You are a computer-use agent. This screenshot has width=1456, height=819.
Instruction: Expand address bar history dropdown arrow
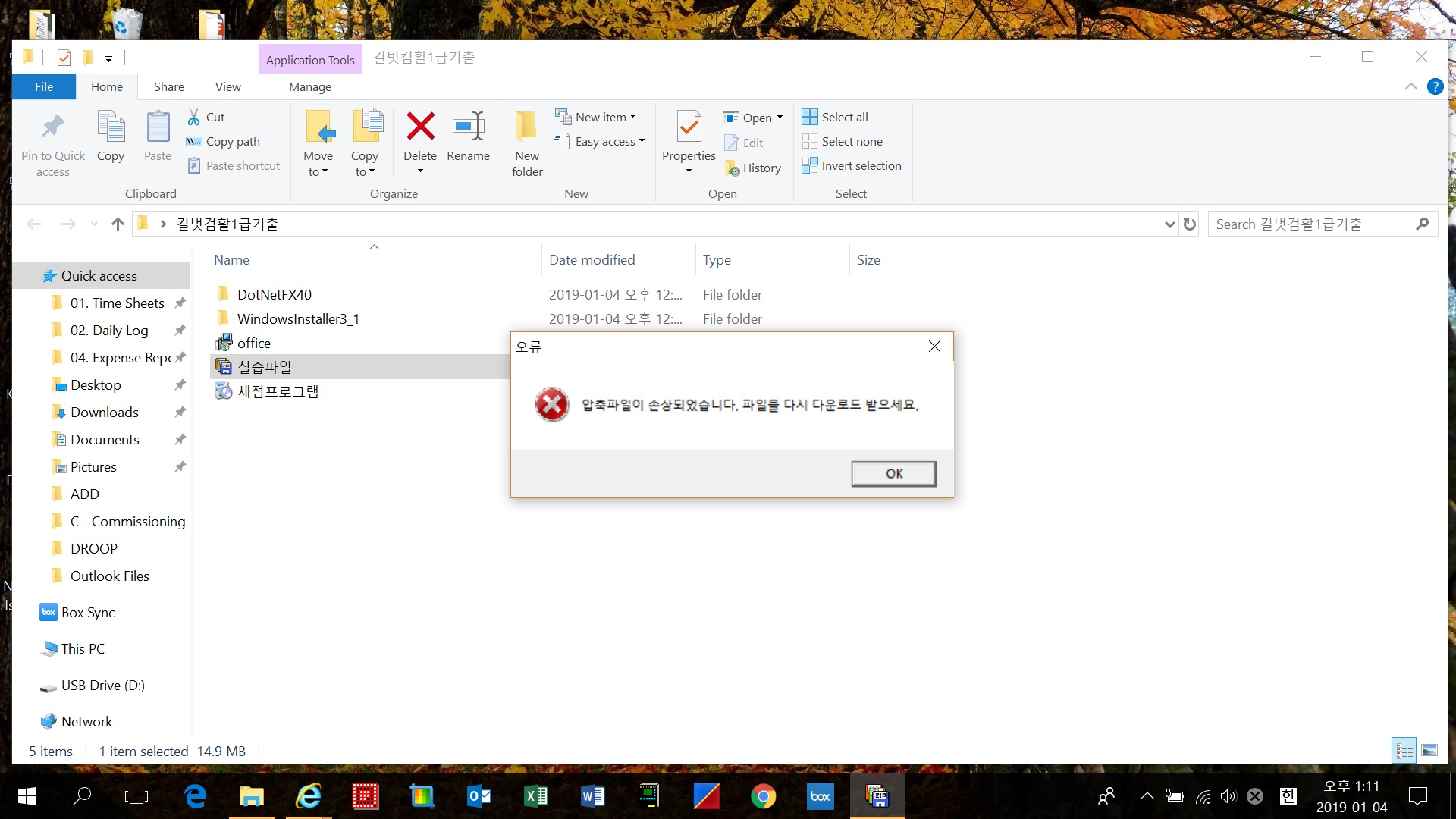[x=1169, y=224]
